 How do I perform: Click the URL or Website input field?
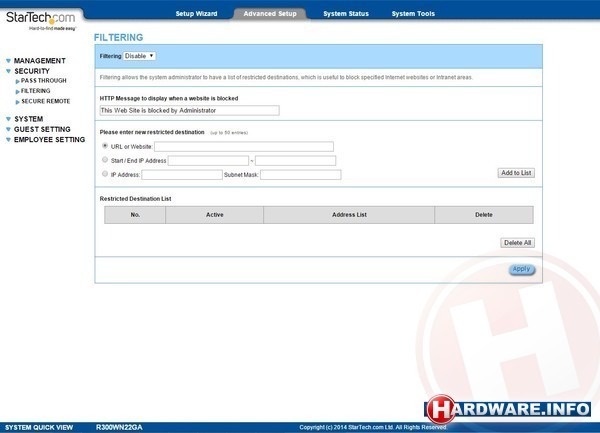pyautogui.click(x=244, y=147)
